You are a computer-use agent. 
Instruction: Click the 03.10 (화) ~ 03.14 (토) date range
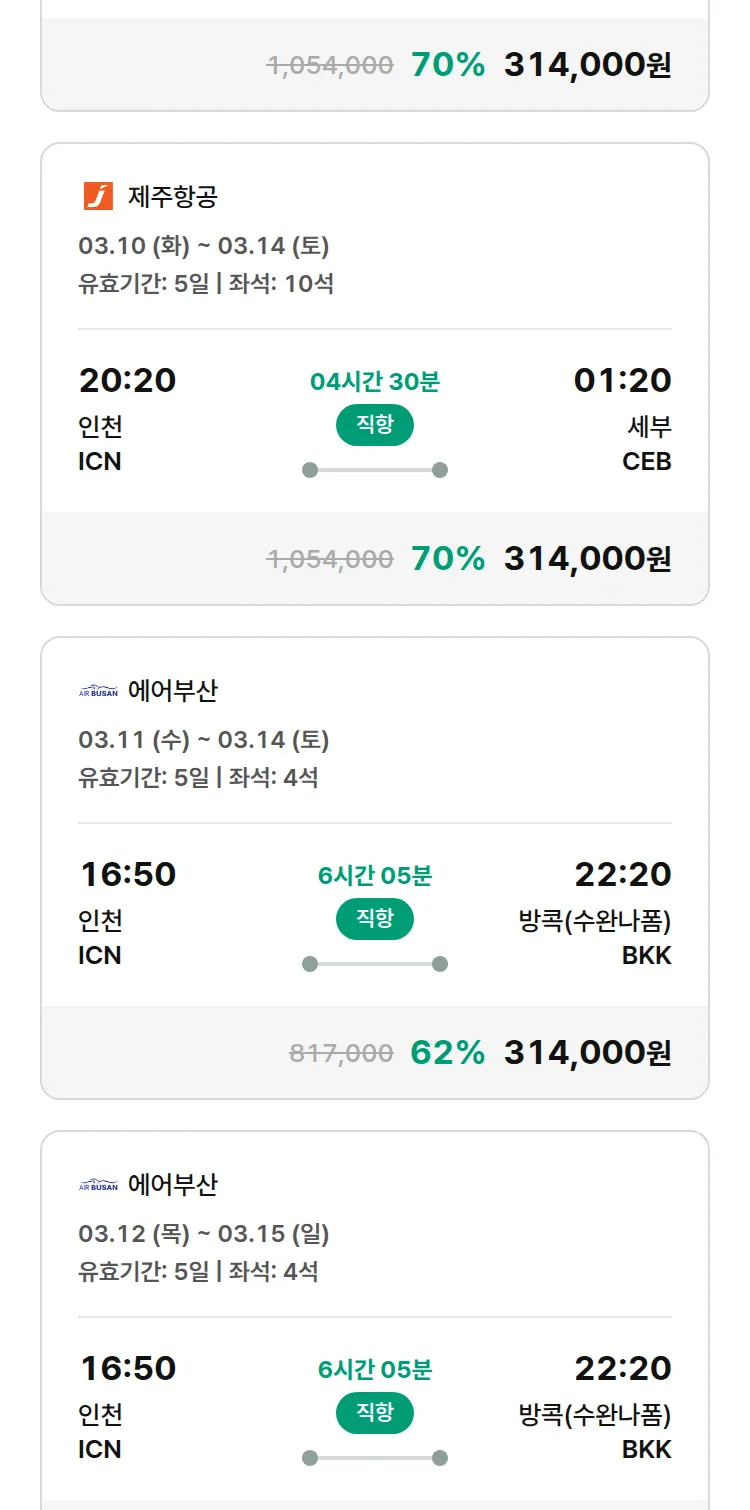(x=204, y=246)
